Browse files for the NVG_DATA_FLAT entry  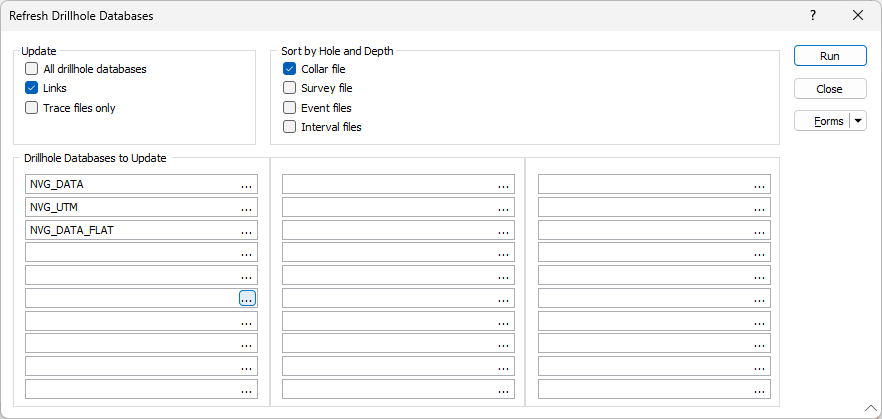pyautogui.click(x=246, y=230)
